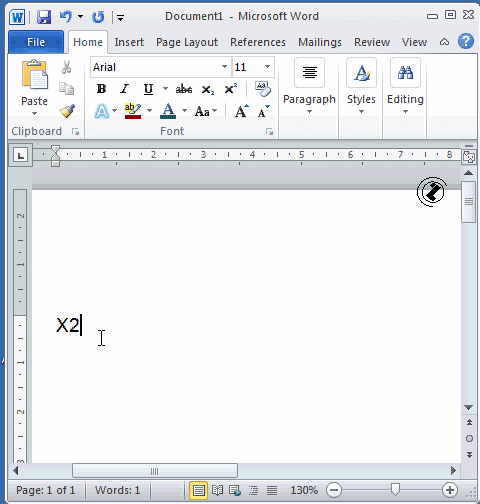This screenshot has width=480, height=504.
Task: Minimize the Ribbon with caret icon
Action: (444, 42)
